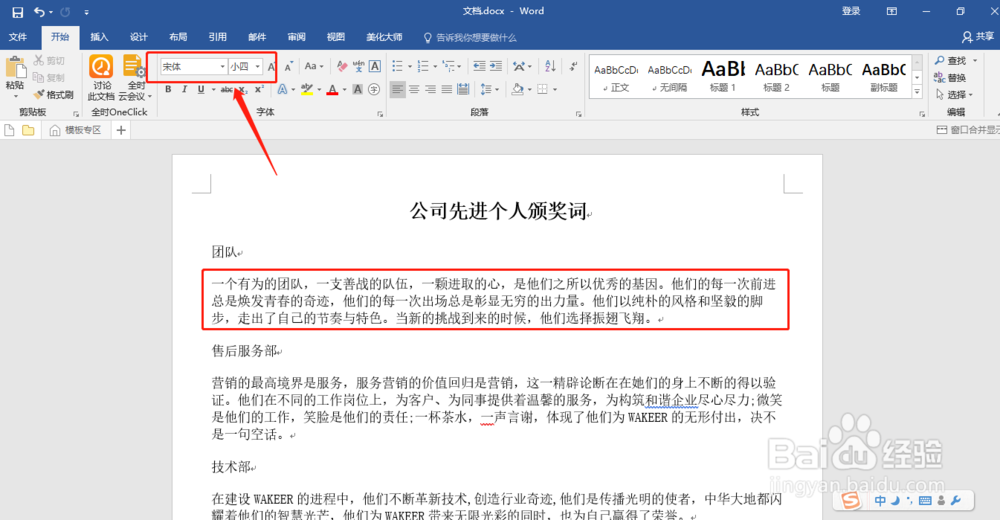
Task: Click the Numbering list icon
Action: coord(423,66)
